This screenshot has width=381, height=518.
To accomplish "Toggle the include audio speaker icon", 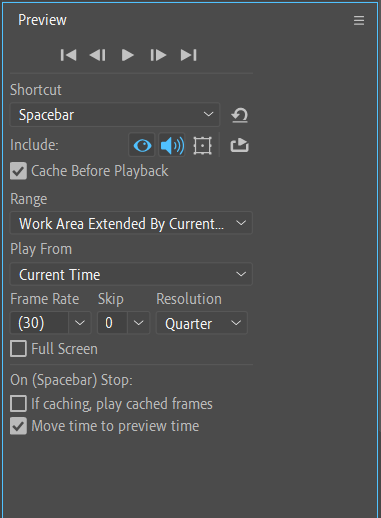I will pos(172,145).
